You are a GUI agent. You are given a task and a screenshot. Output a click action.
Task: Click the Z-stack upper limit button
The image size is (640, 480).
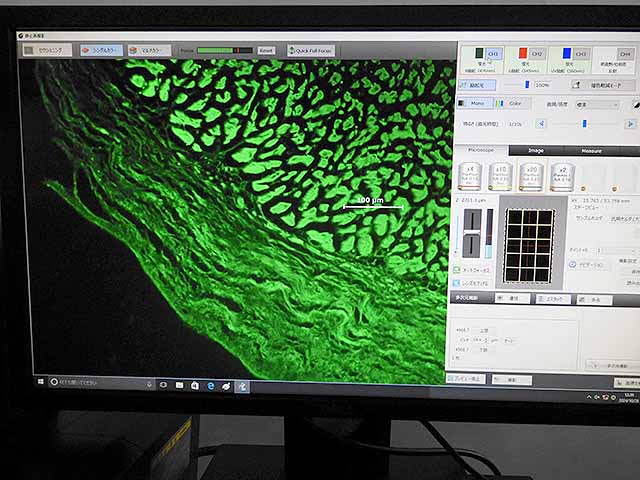484,330
